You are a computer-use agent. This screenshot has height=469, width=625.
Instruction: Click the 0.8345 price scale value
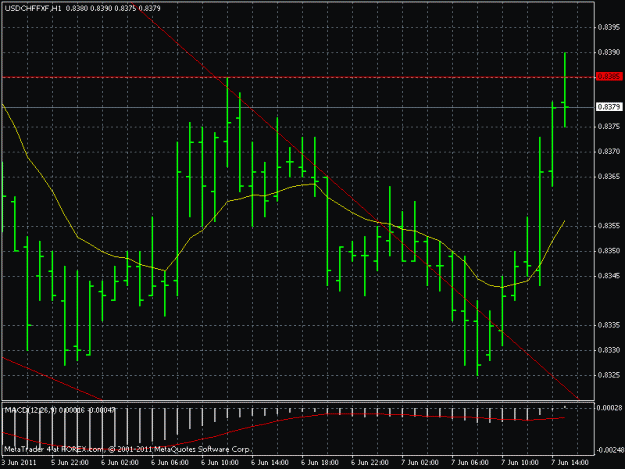[x=609, y=275]
